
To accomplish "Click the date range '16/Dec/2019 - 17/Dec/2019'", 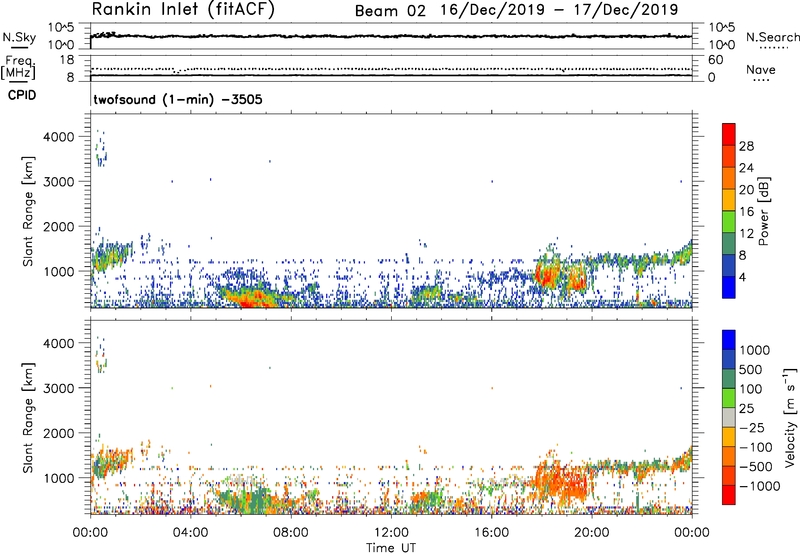I will click(x=559, y=10).
